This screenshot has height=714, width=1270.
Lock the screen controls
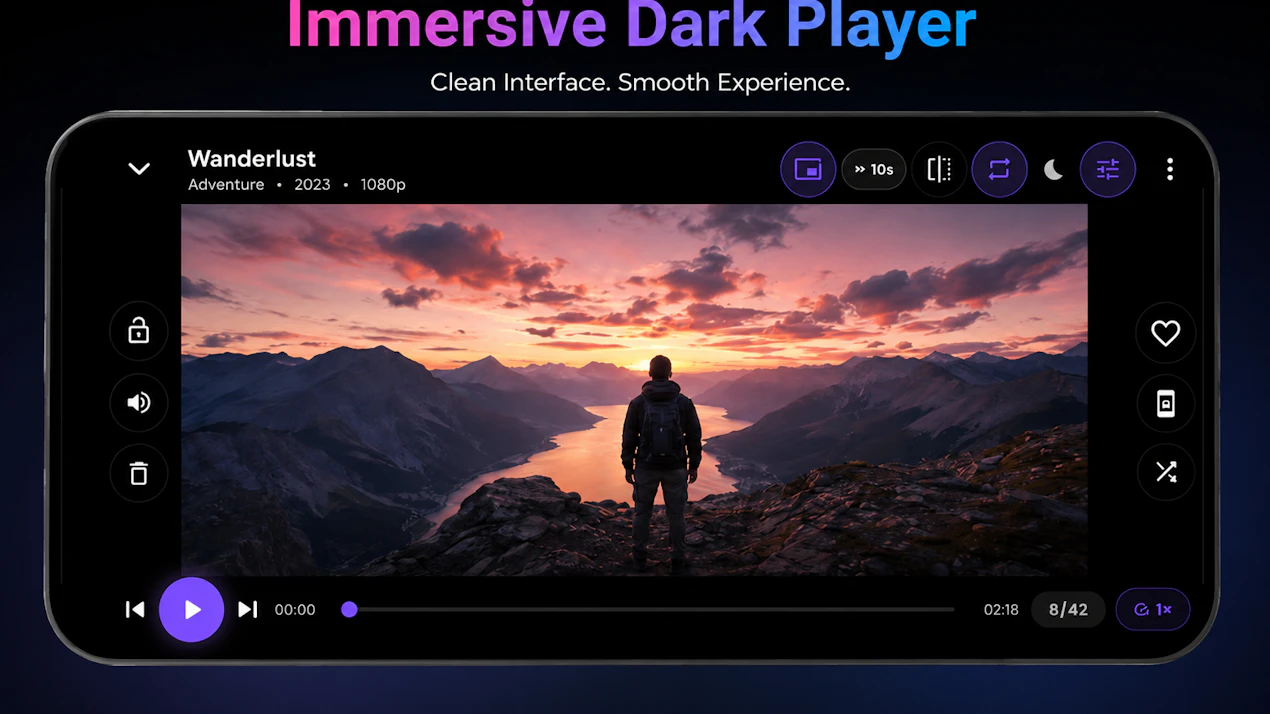[139, 331]
